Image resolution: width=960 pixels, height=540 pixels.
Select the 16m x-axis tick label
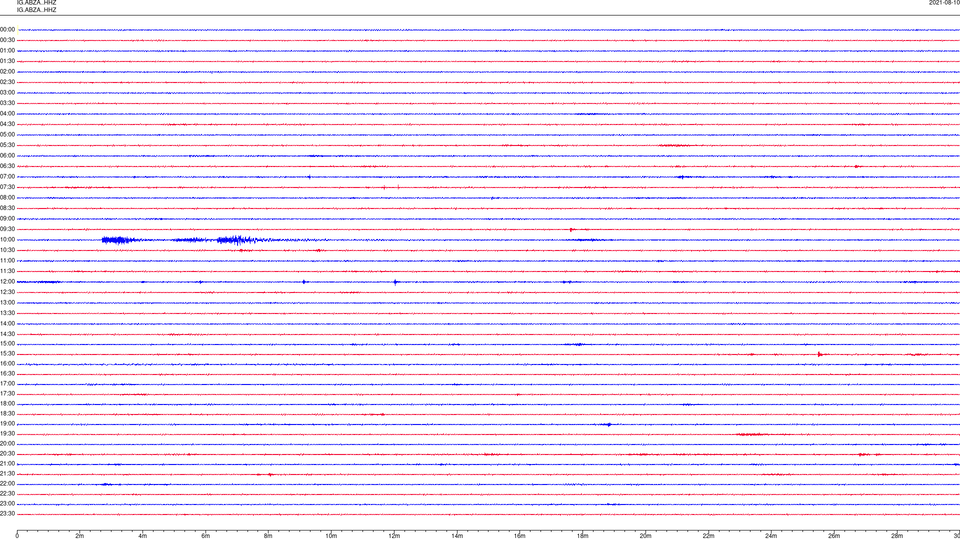520,536
